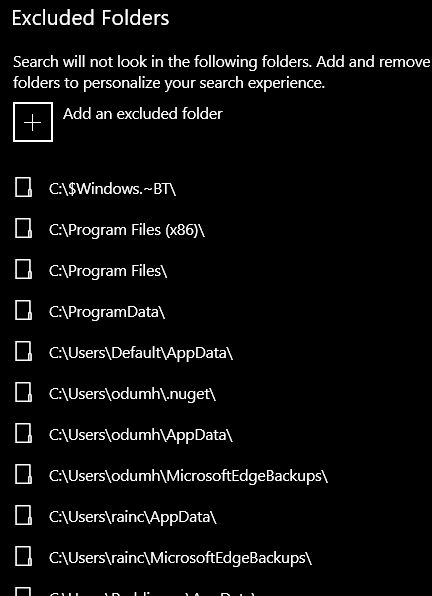Click the Add an excluded folder label

pos(143,114)
